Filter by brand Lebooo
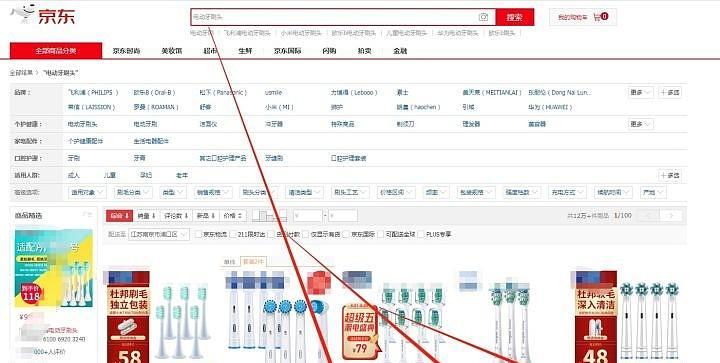Screen dimensions: 720x363 (354, 92)
